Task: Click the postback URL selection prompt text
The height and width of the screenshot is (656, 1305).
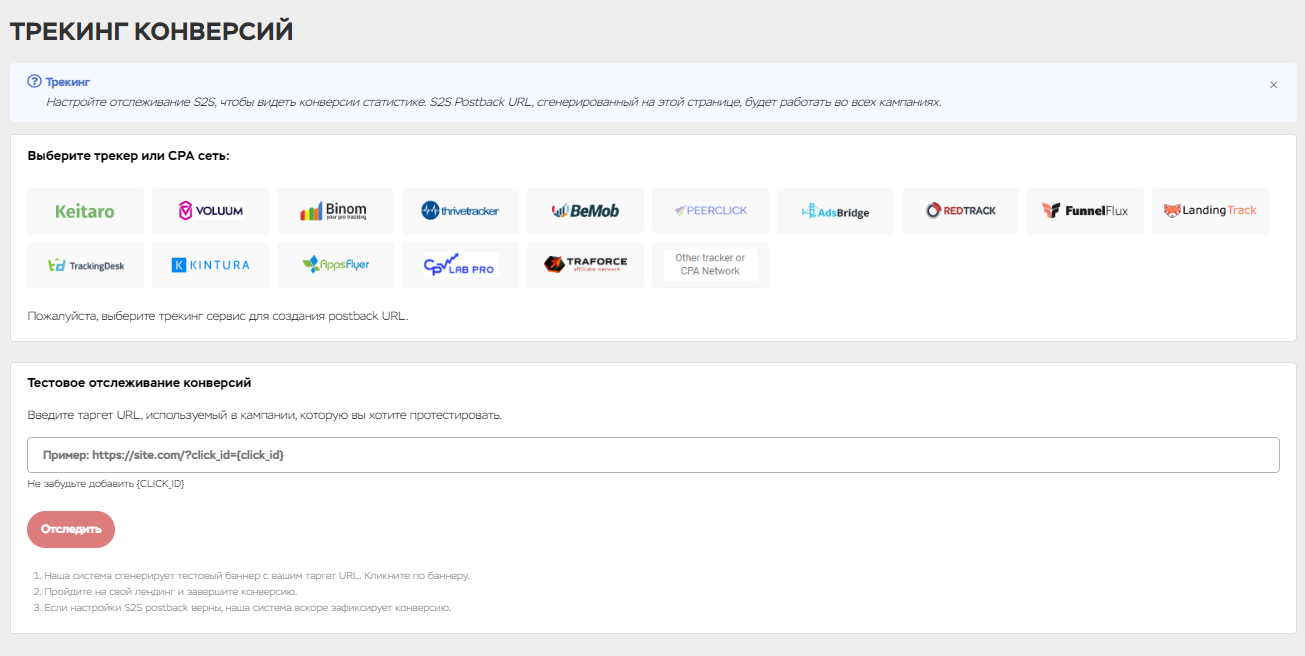Action: point(218,316)
